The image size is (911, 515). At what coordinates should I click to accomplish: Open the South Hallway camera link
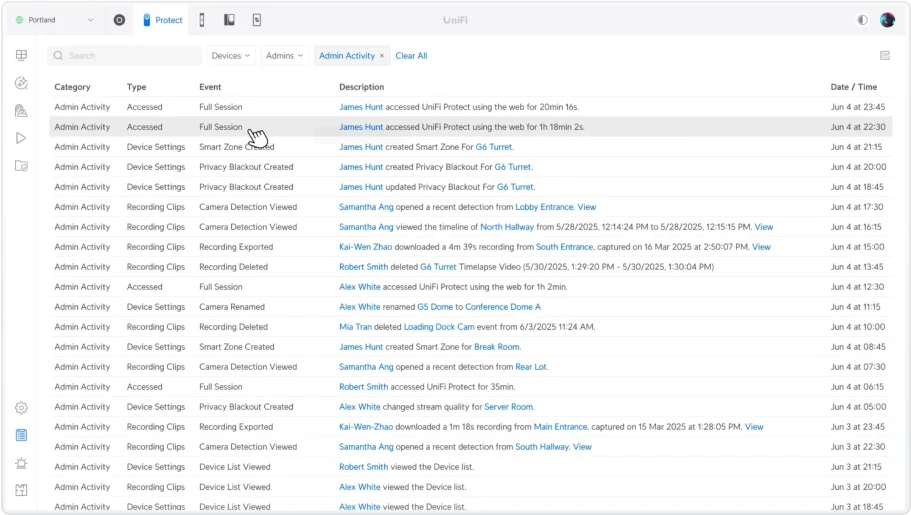point(542,447)
